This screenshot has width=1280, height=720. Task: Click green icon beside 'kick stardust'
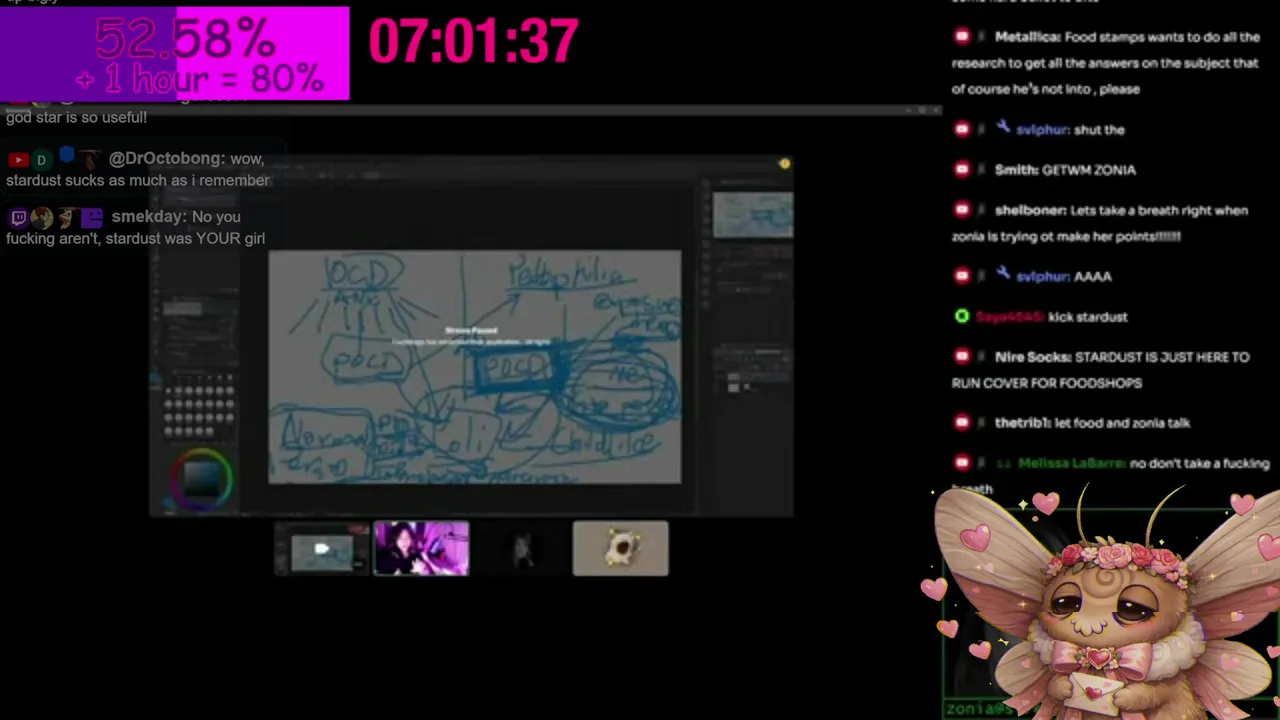[962, 316]
